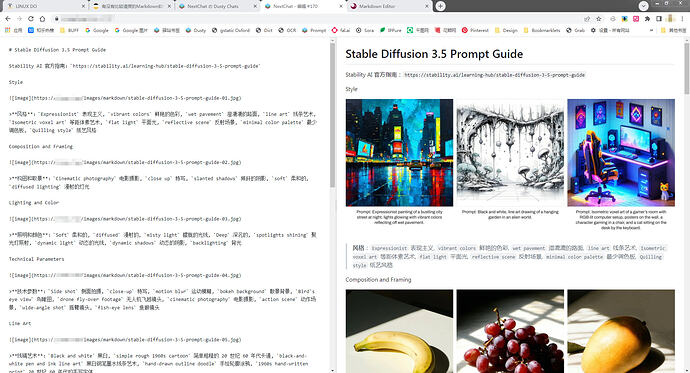Open the Google bookmark
Image resolution: width=690 pixels, height=373 pixels.
click(x=97, y=30)
